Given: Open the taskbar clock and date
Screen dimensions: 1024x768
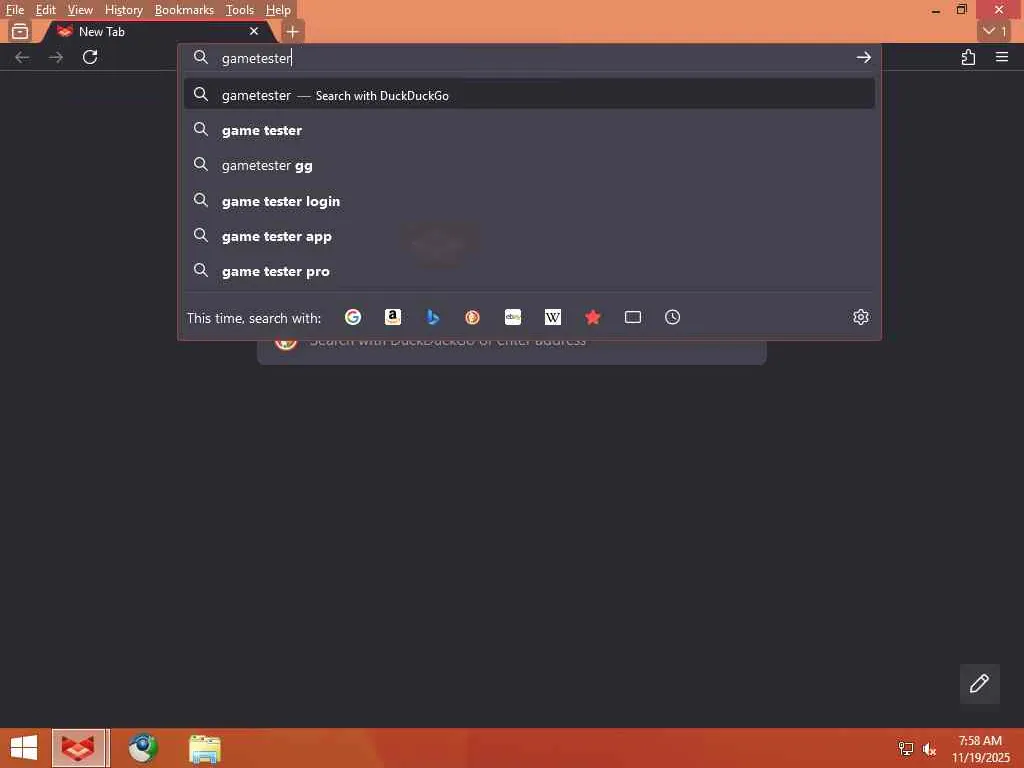Looking at the screenshot, I should pos(980,749).
